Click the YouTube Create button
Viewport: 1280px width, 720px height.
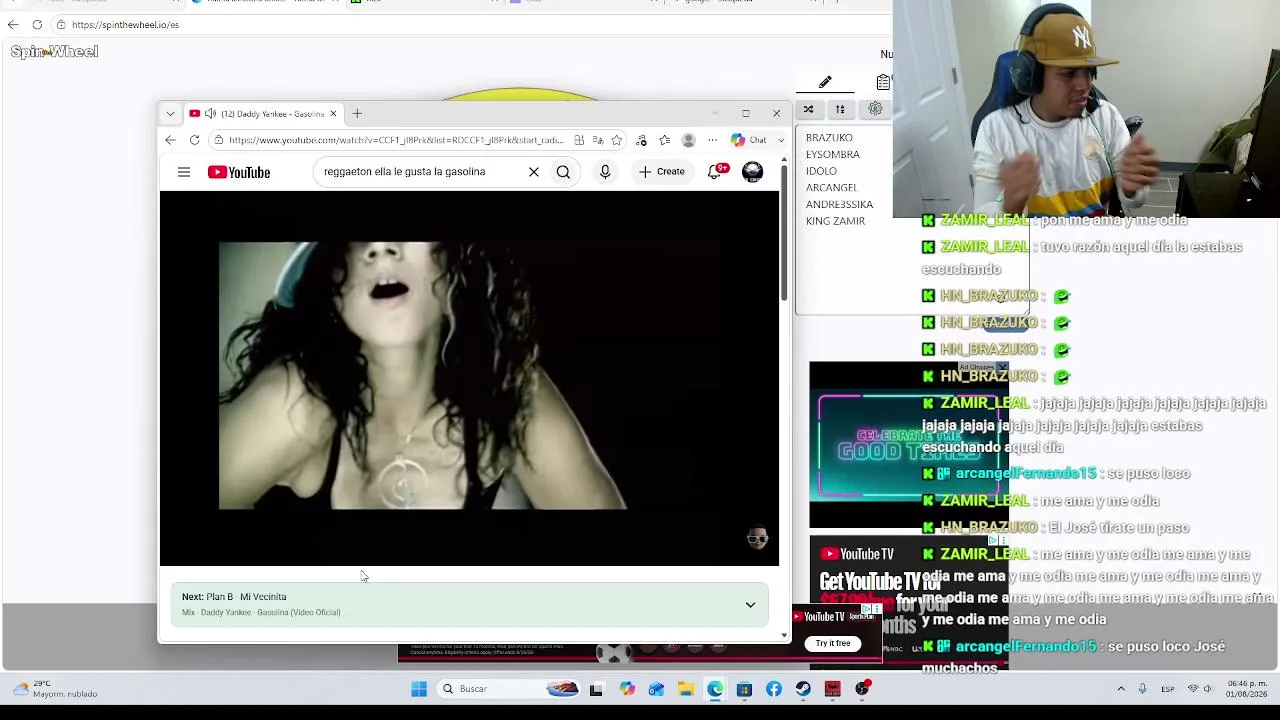pos(662,172)
